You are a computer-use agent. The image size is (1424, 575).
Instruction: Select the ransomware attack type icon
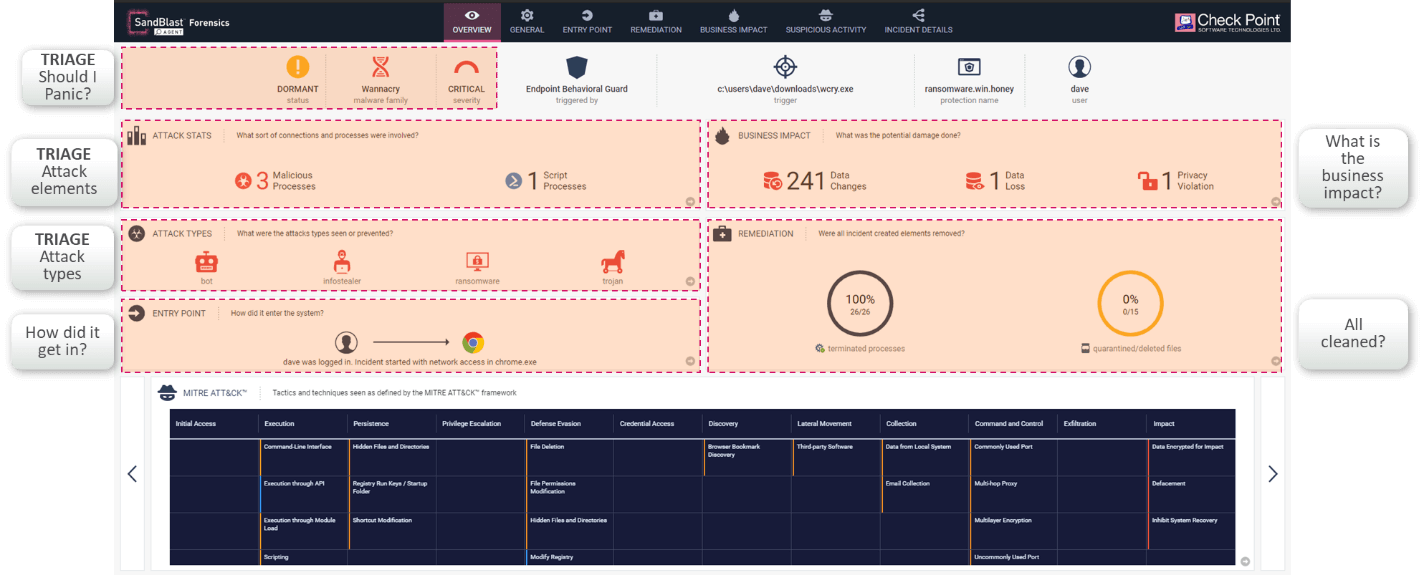477,262
